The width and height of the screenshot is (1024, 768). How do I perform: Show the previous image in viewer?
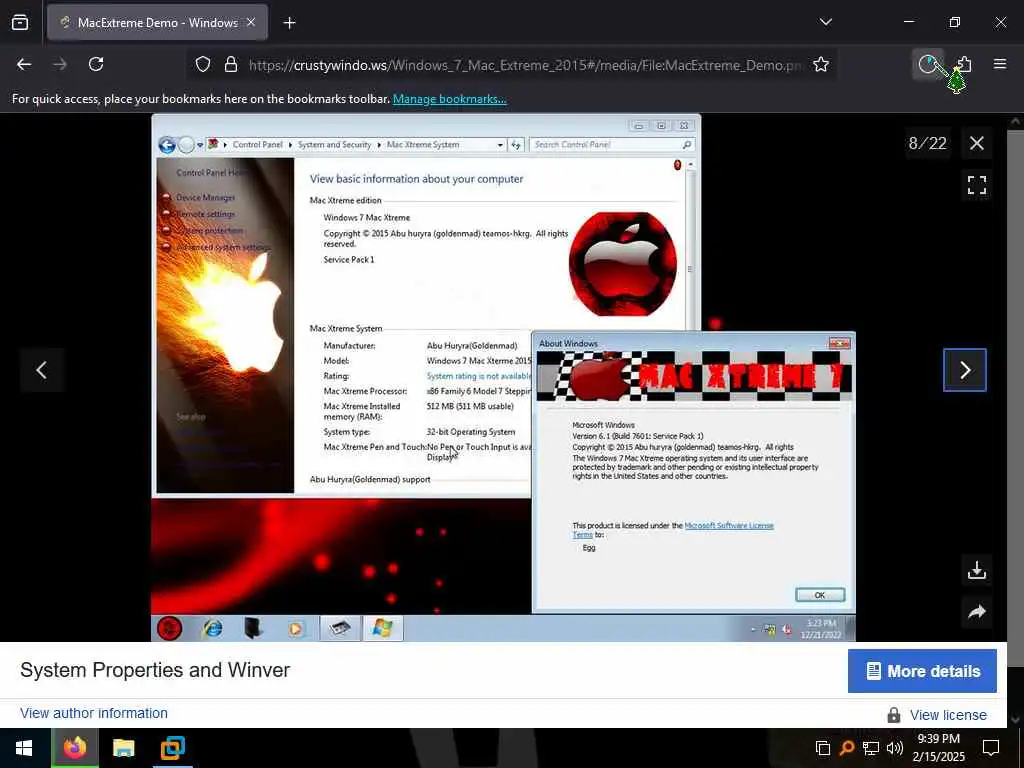pyautogui.click(x=41, y=370)
